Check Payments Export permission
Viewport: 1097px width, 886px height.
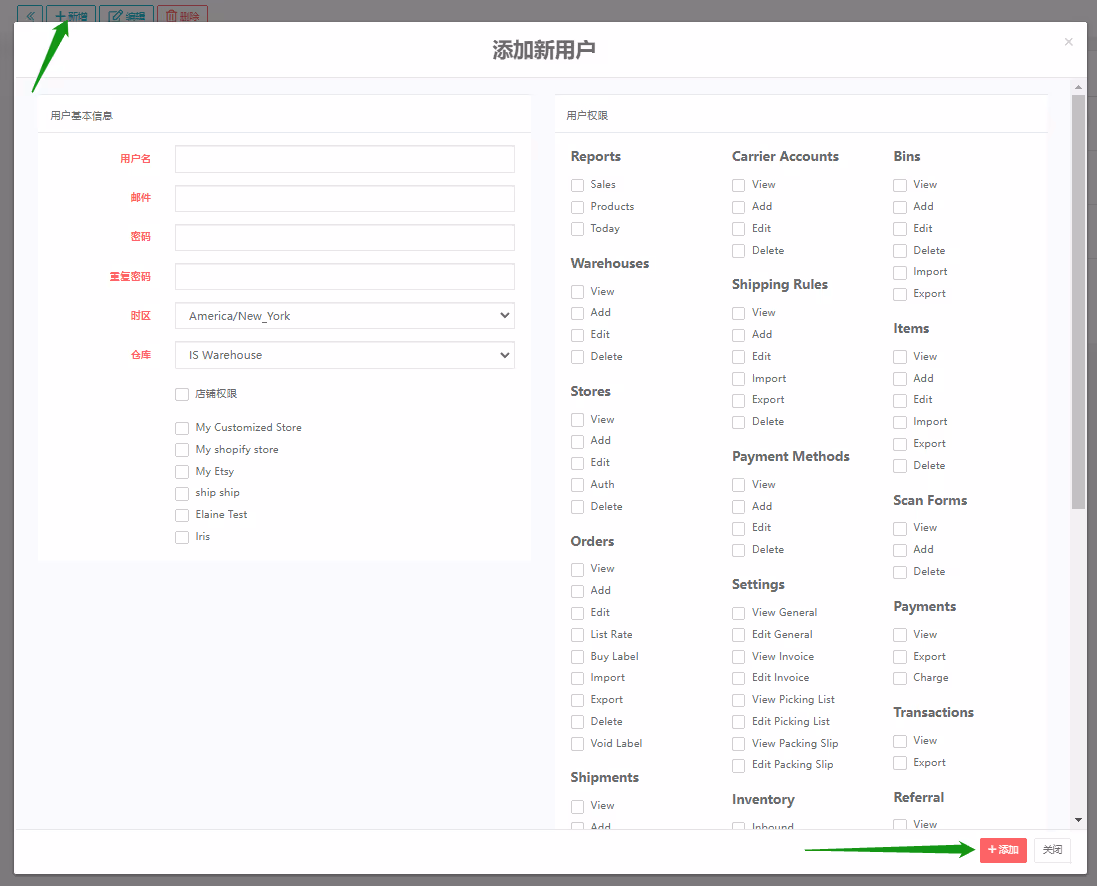click(x=900, y=656)
